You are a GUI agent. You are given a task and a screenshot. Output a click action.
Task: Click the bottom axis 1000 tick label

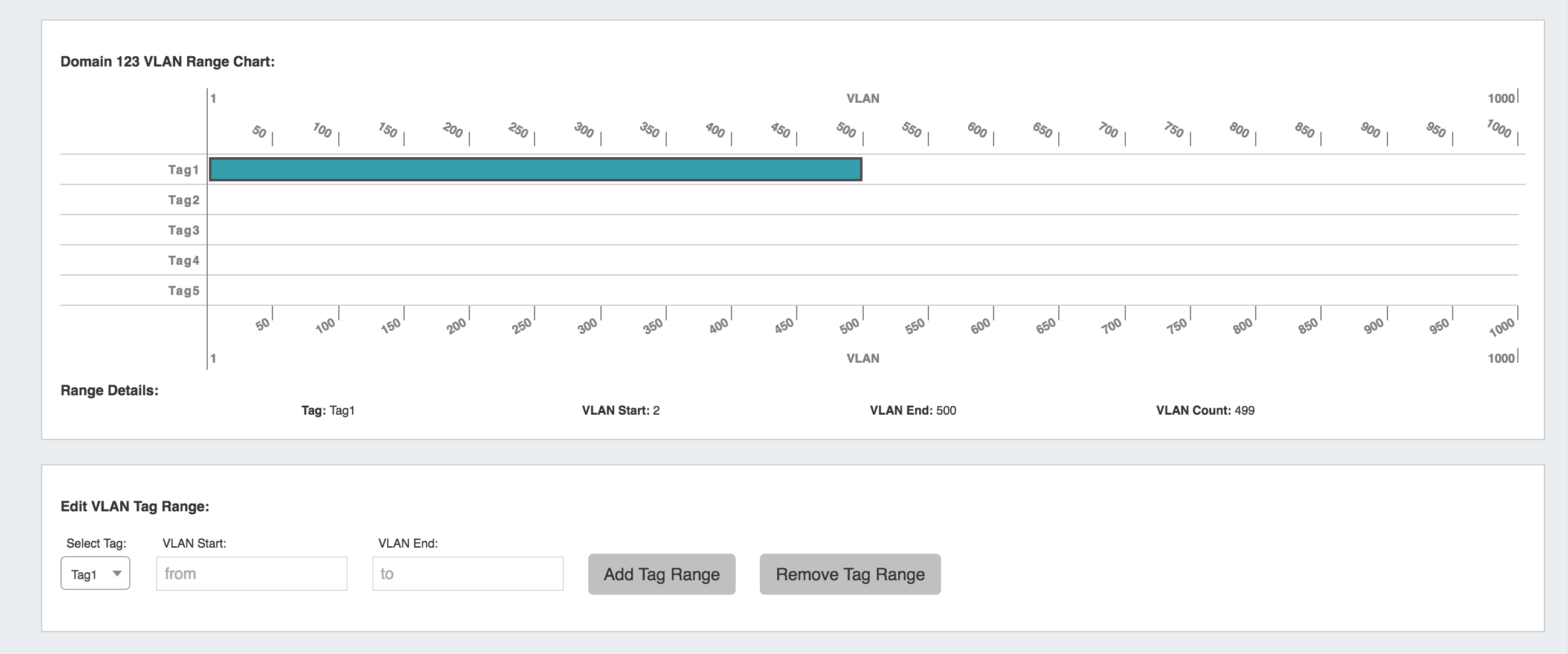(1501, 328)
